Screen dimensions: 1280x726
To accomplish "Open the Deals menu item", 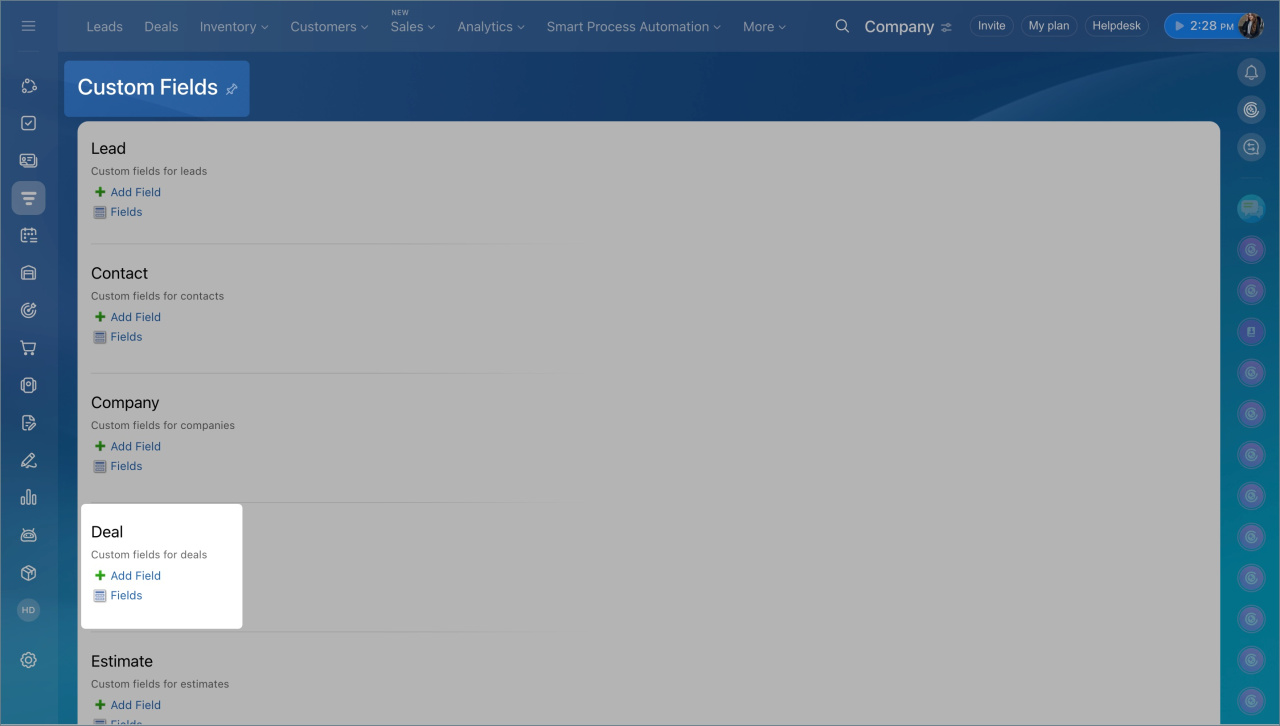I will click(161, 27).
